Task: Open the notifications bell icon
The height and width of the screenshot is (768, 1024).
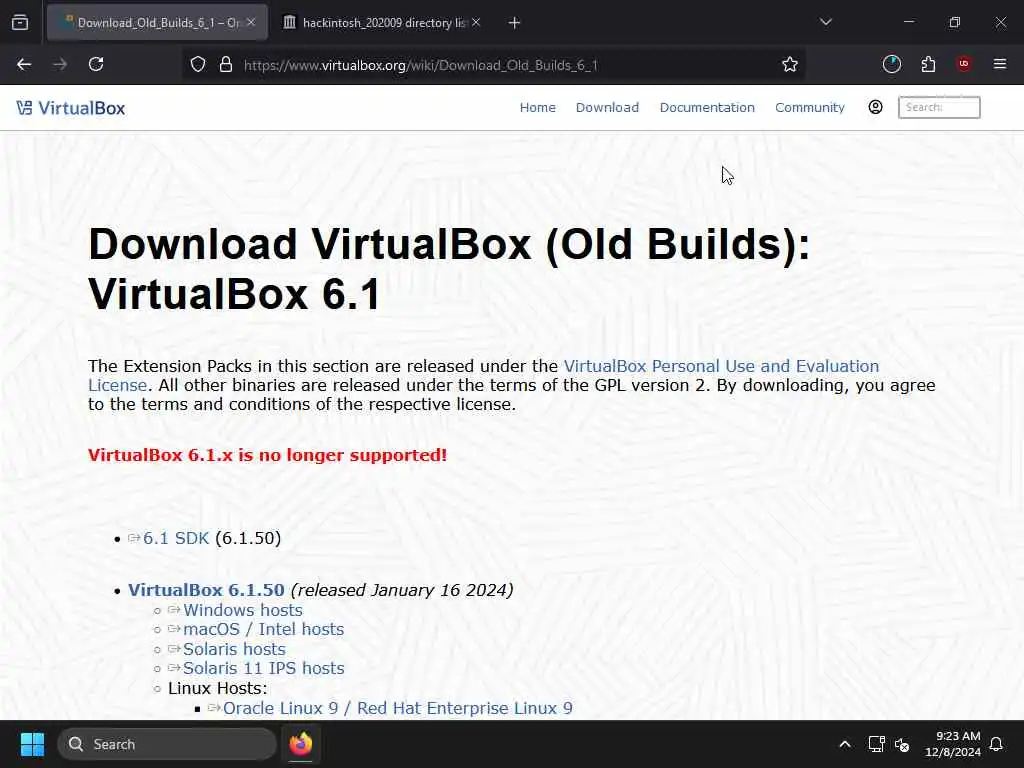Action: pyautogui.click(x=996, y=744)
